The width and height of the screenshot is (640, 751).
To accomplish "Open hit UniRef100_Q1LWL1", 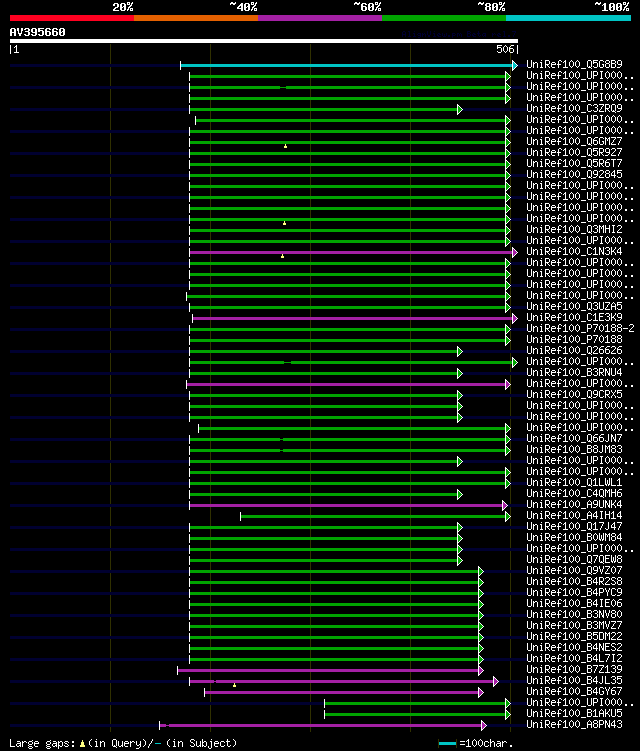I will (574, 483).
